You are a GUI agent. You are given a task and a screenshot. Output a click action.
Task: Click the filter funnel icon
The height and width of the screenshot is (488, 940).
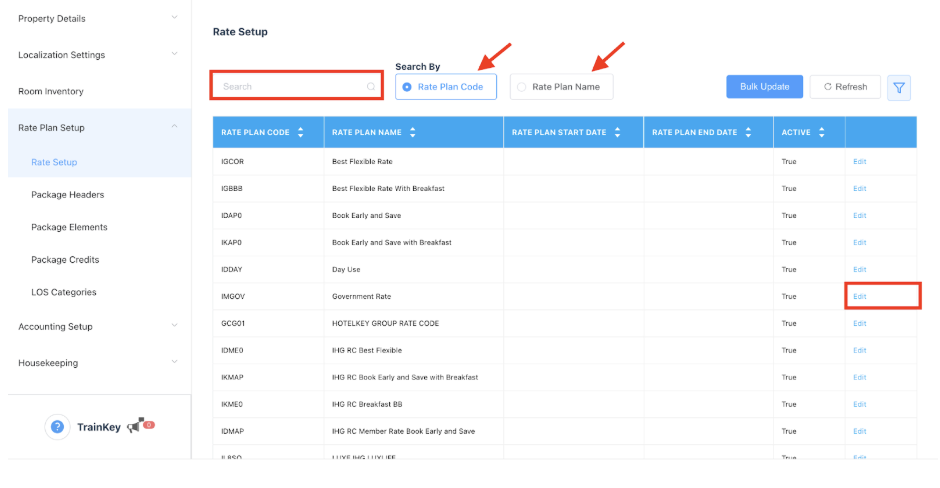(898, 87)
